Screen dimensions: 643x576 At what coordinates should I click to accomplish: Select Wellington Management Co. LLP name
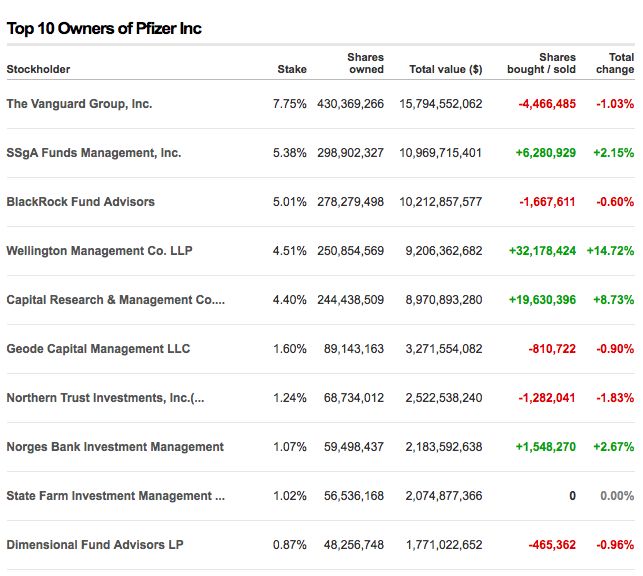point(99,251)
